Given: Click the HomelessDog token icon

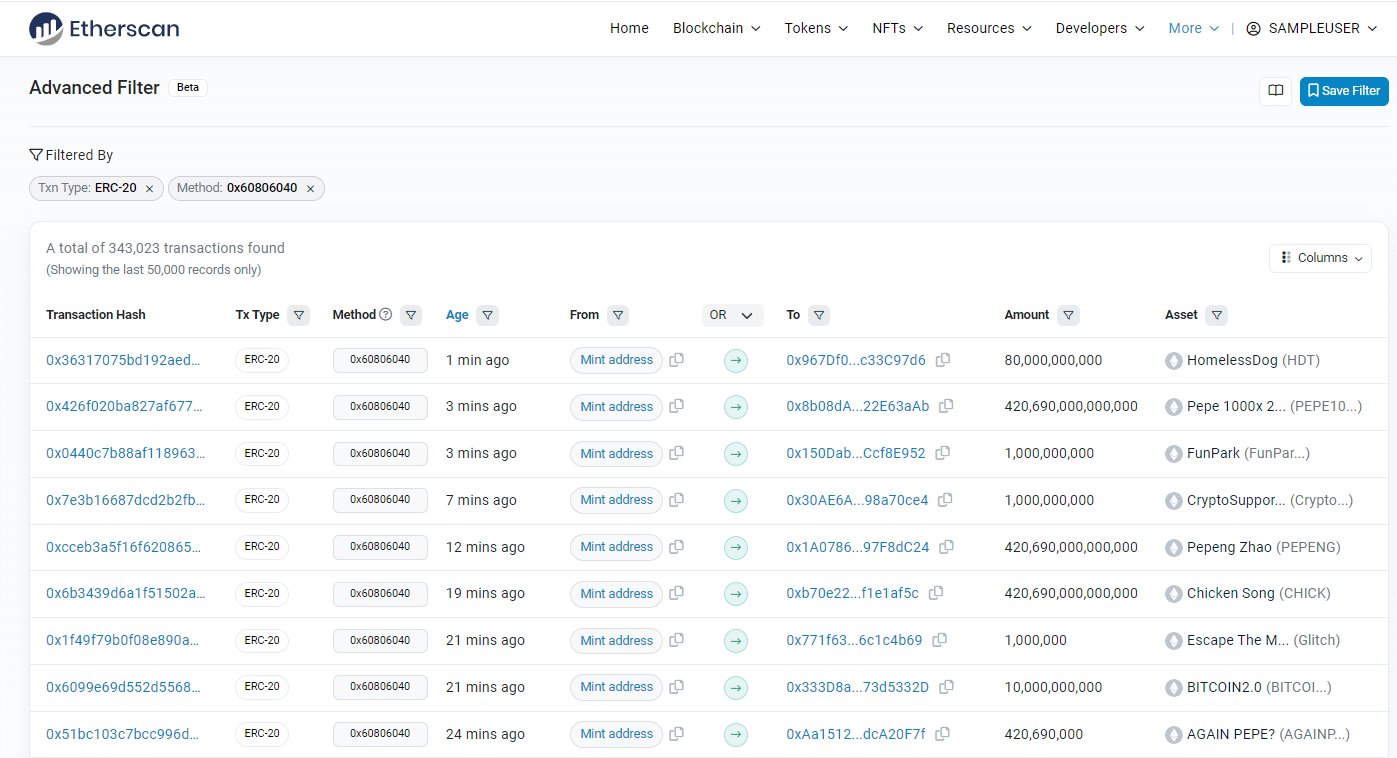Looking at the screenshot, I should [1174, 360].
